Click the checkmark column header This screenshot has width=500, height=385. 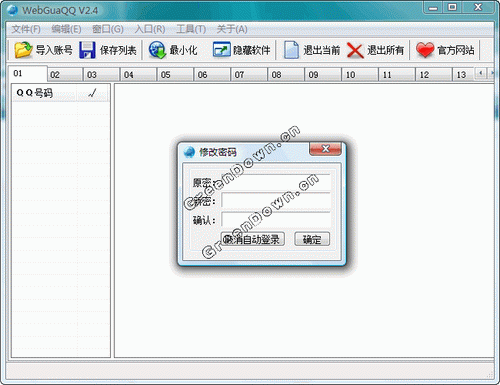click(x=92, y=93)
